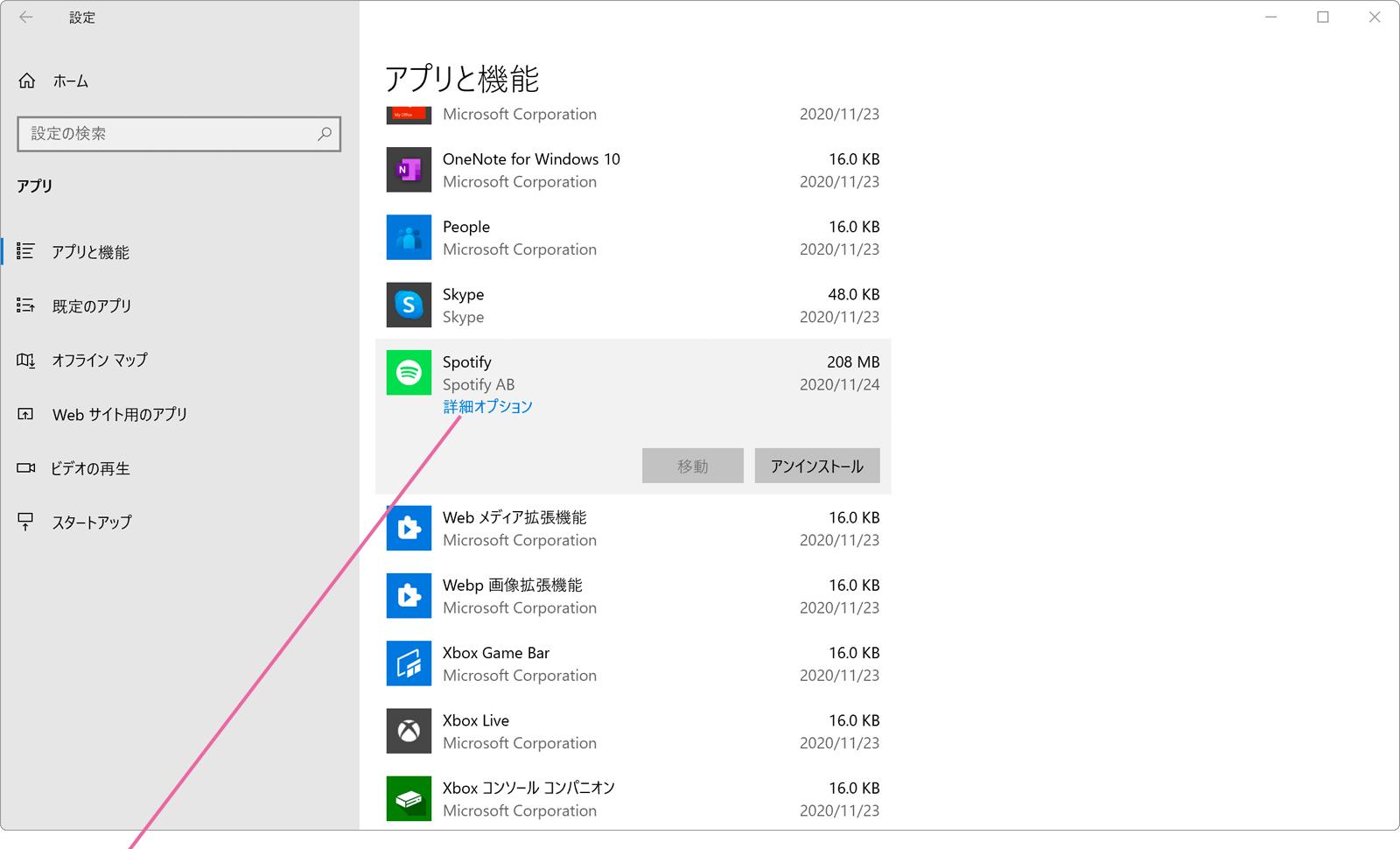Focus the 設定の検索 search box
This screenshot has width=1400, height=849.
pos(178,134)
